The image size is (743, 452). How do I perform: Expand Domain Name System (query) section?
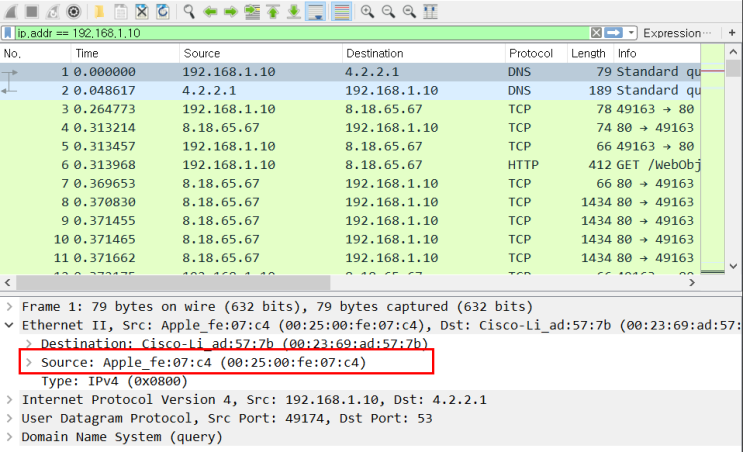click(9, 437)
